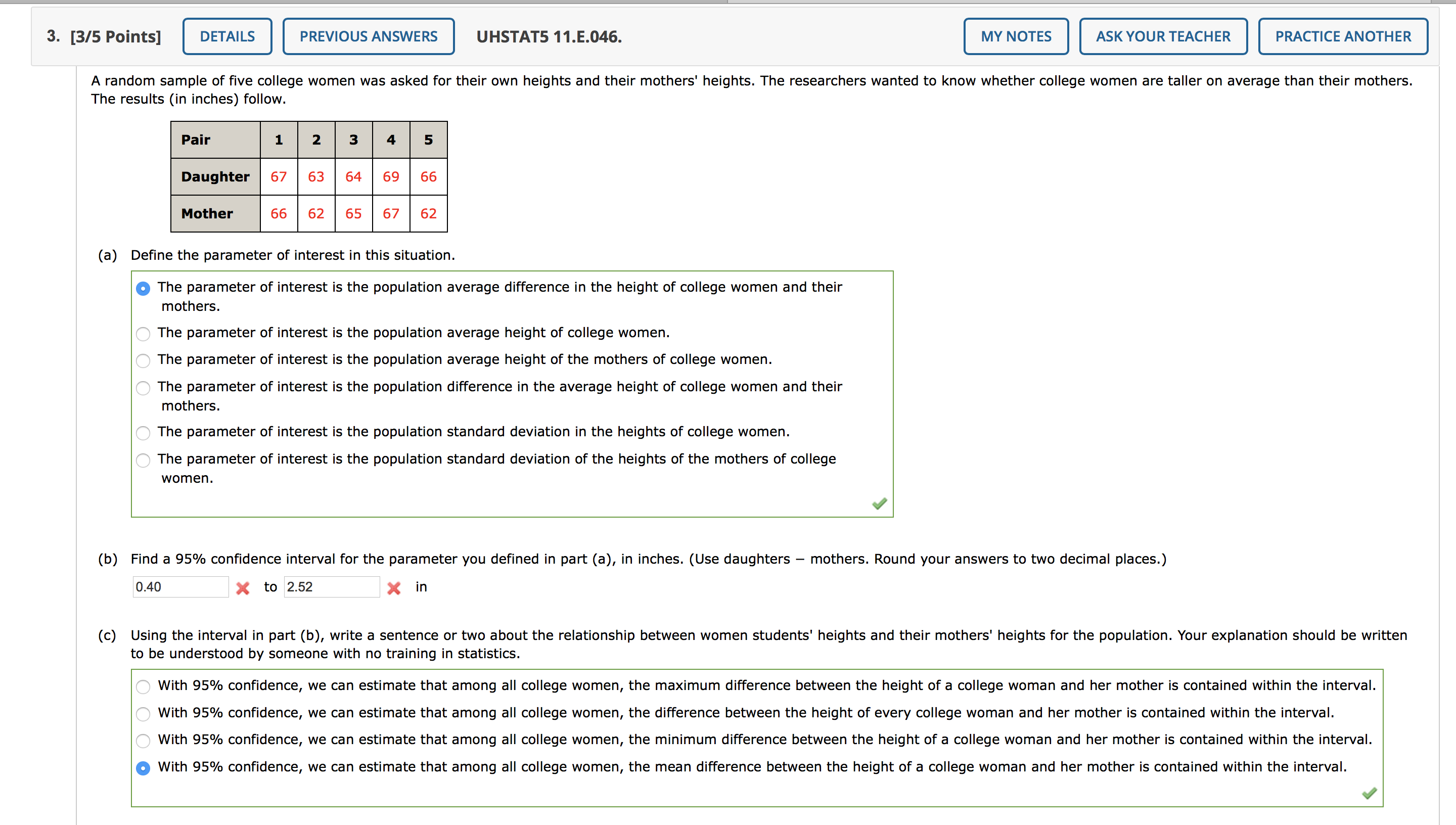Select 'population average height of the mothers' option
1456x825 pixels.
pos(144,361)
